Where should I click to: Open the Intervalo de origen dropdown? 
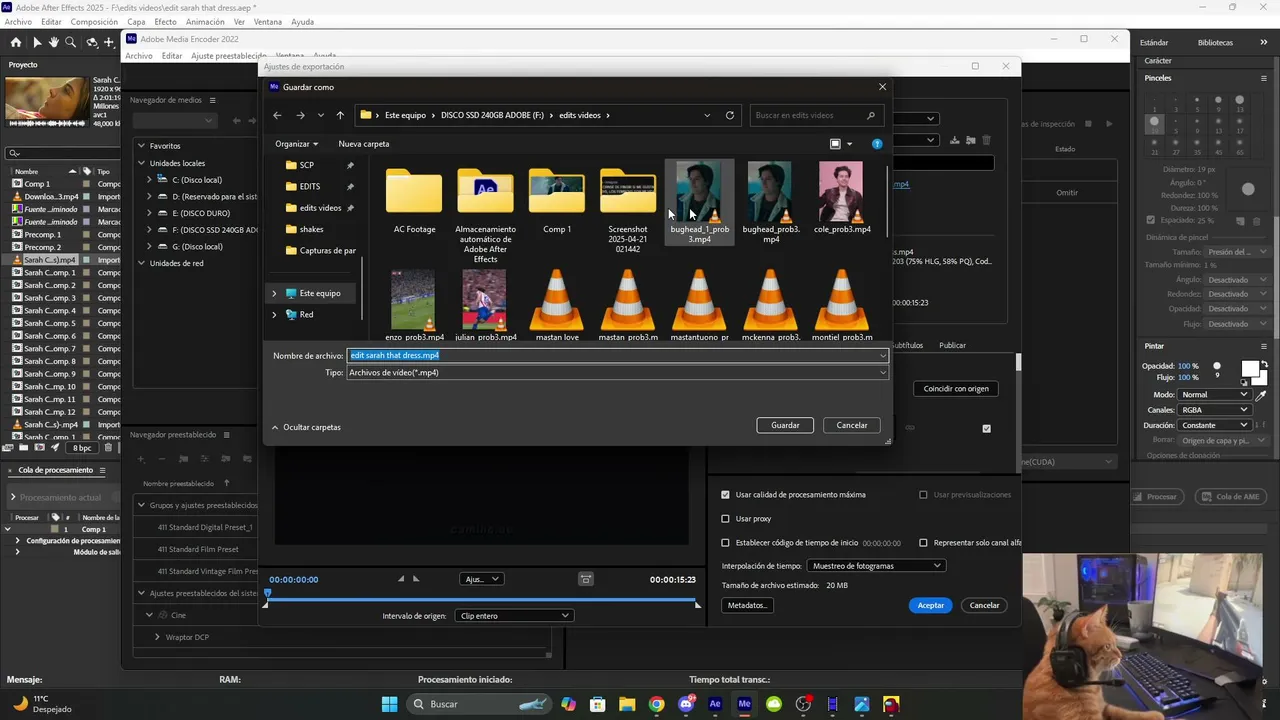[x=514, y=615]
